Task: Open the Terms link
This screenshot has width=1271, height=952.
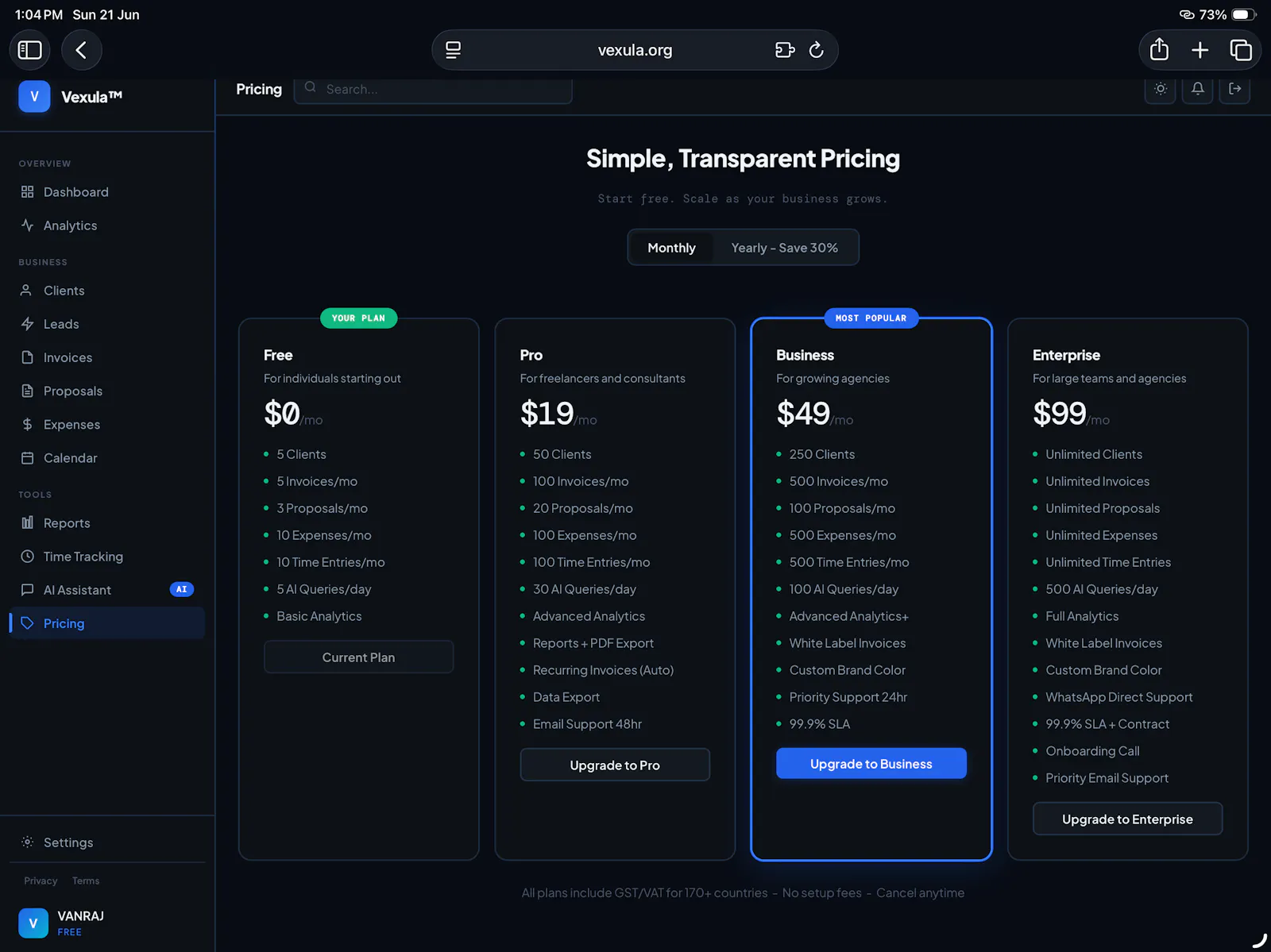Action: pyautogui.click(x=86, y=881)
